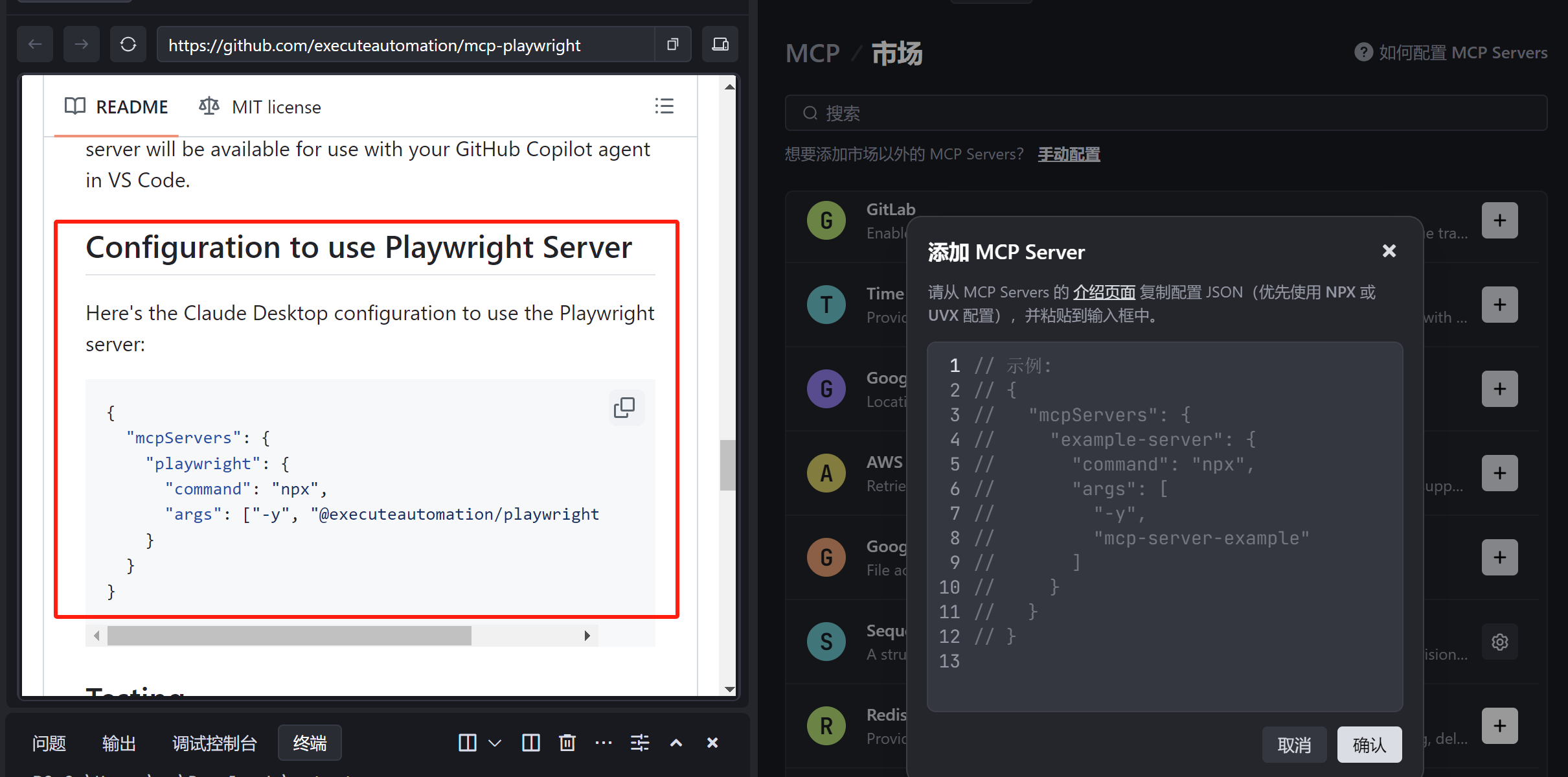Screen dimensions: 1568x777
Task: Open the 问题 panel tab
Action: (x=49, y=743)
